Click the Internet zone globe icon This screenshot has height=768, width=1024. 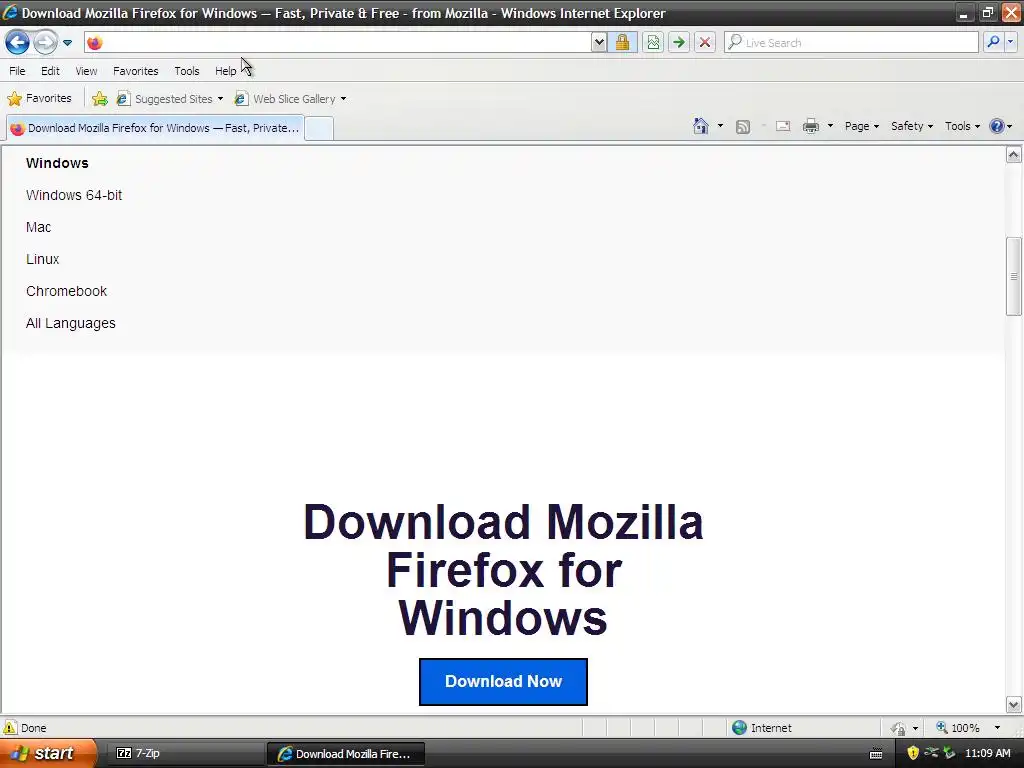coord(739,728)
